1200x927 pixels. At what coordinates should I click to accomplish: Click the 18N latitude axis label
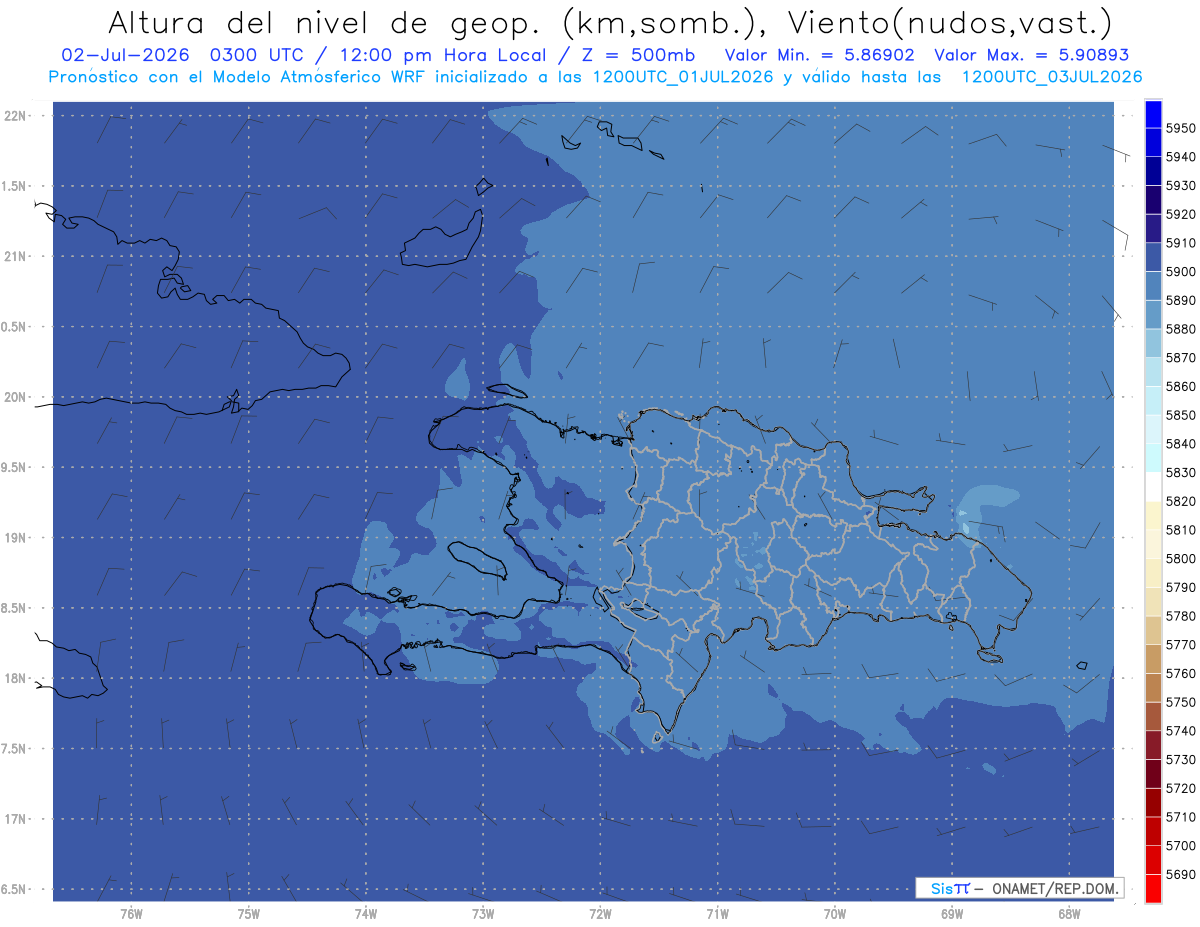pos(17,679)
